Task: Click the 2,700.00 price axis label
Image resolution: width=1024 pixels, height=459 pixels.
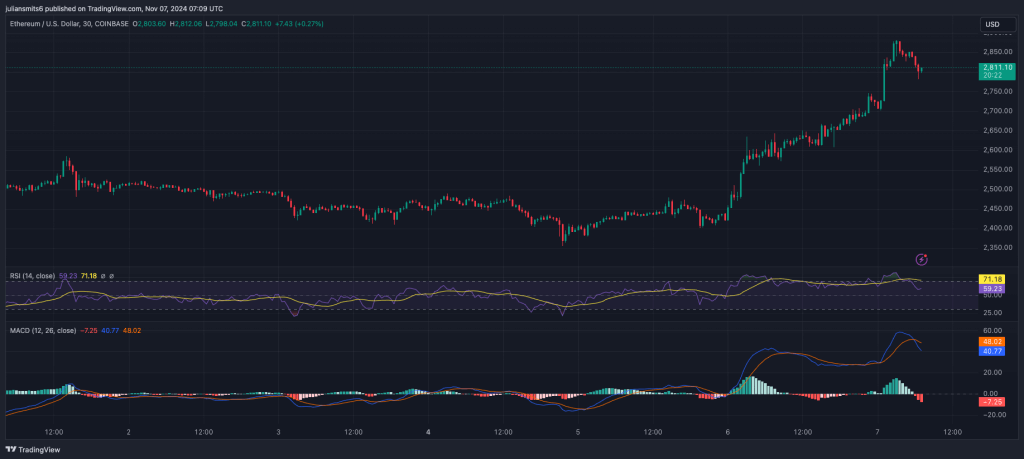Action: pos(997,110)
